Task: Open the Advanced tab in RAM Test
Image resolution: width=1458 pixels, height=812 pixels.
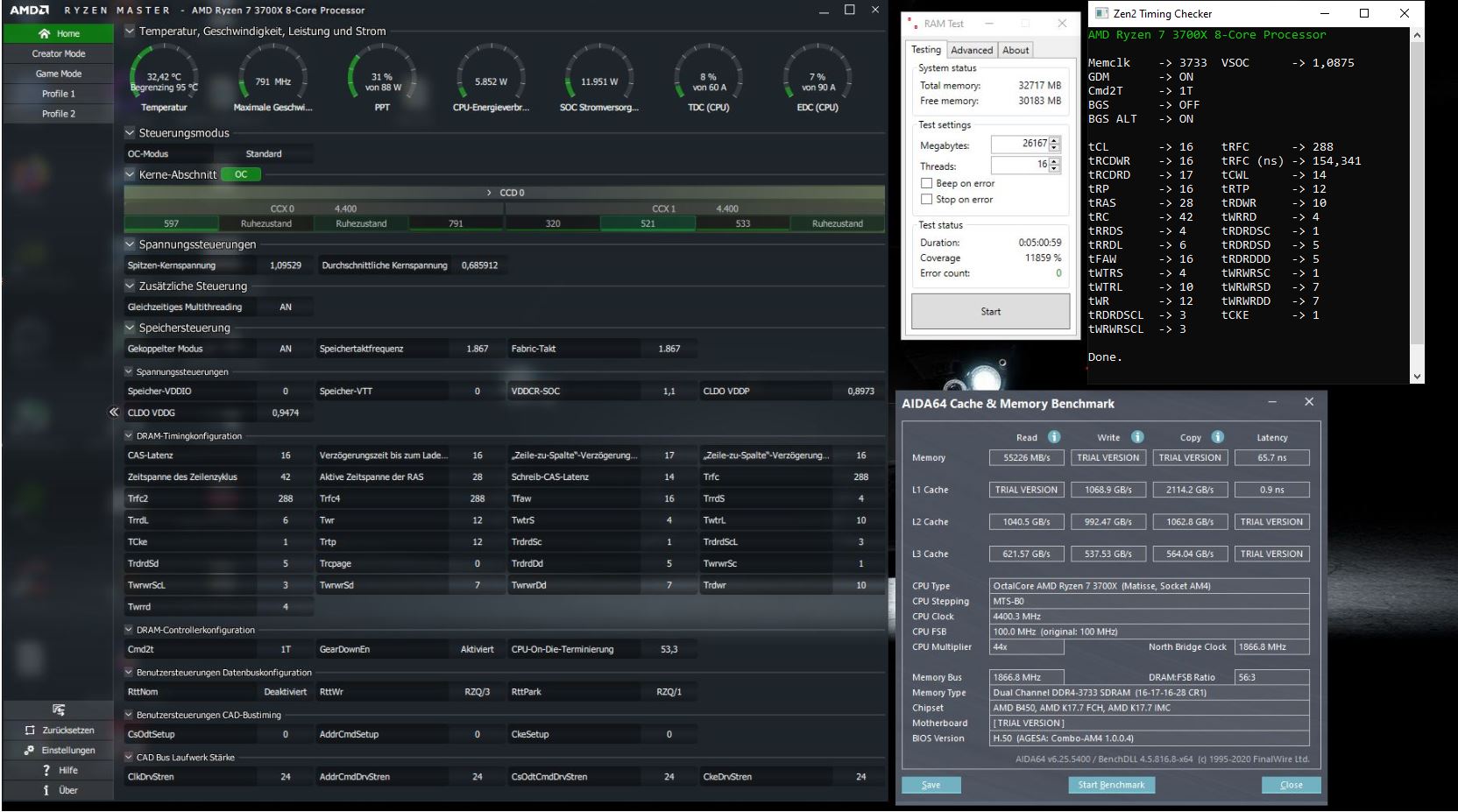Action: coord(972,50)
